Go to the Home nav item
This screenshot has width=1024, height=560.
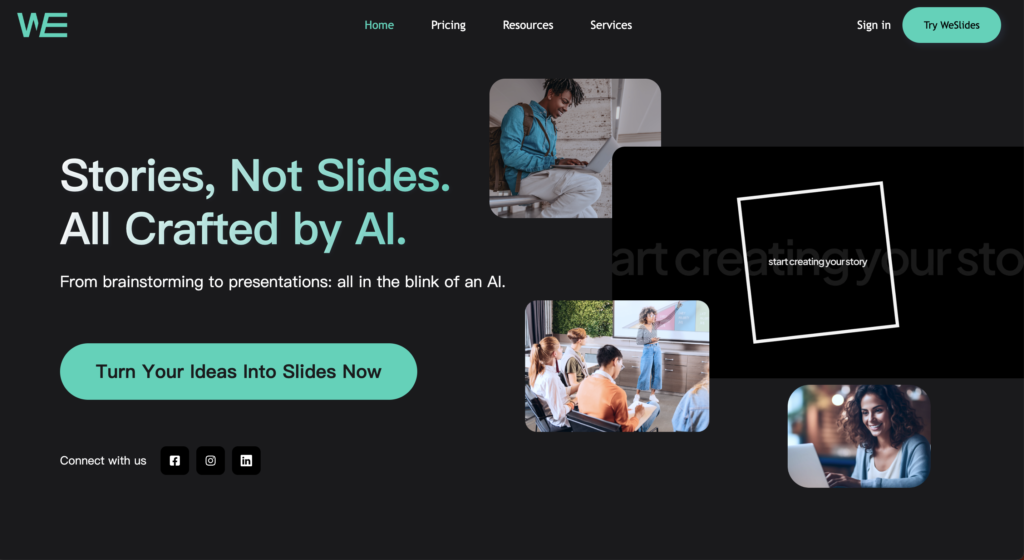tap(379, 25)
